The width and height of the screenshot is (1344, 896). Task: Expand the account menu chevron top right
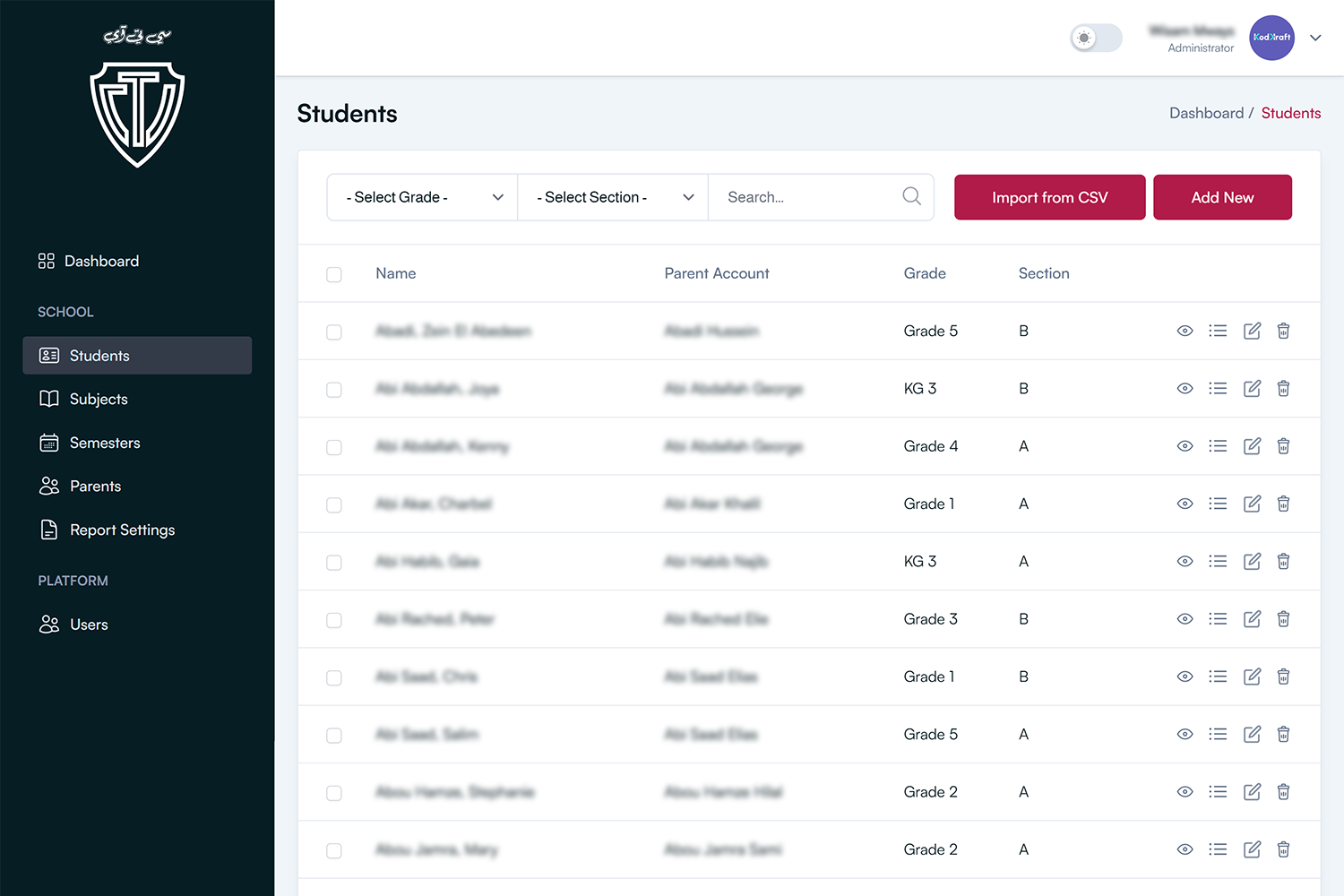click(x=1315, y=38)
